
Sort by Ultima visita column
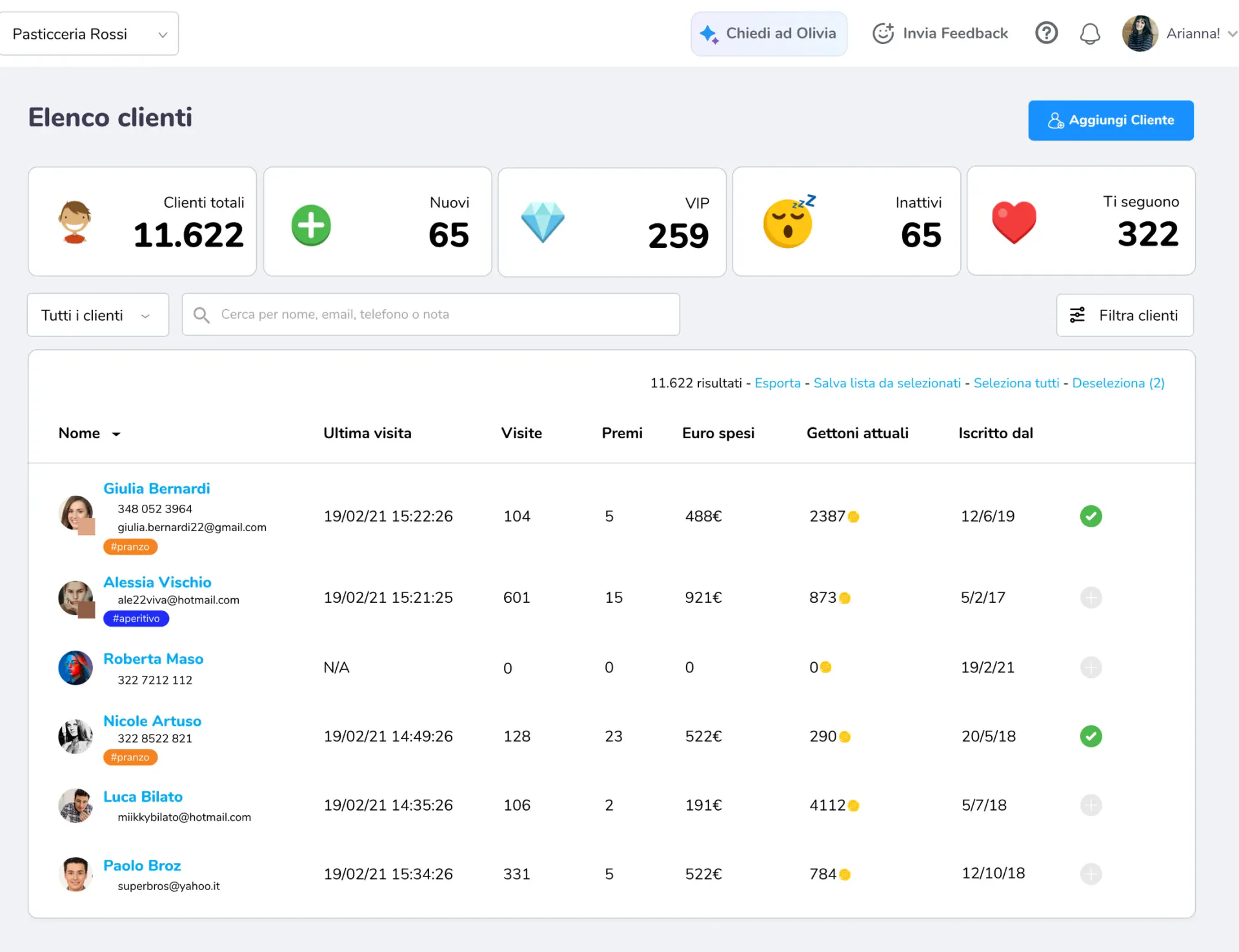pos(367,433)
